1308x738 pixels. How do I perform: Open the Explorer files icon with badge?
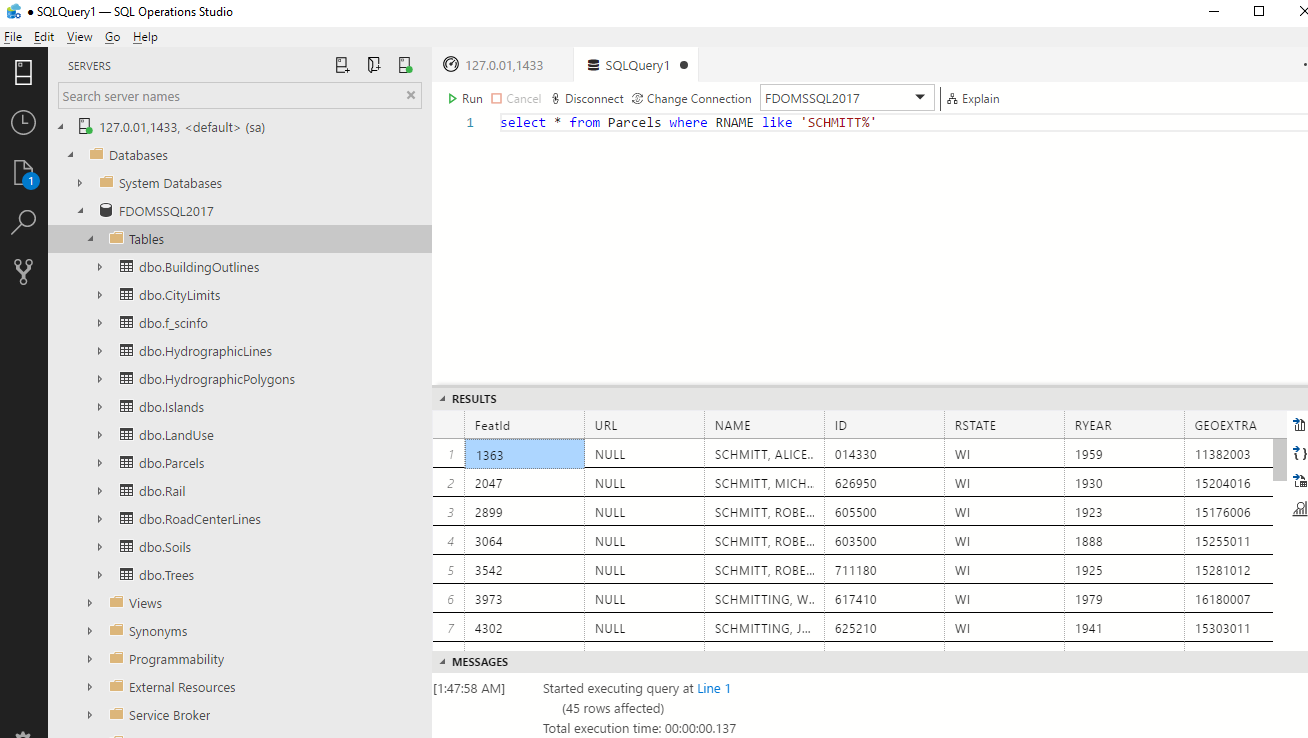point(24,173)
